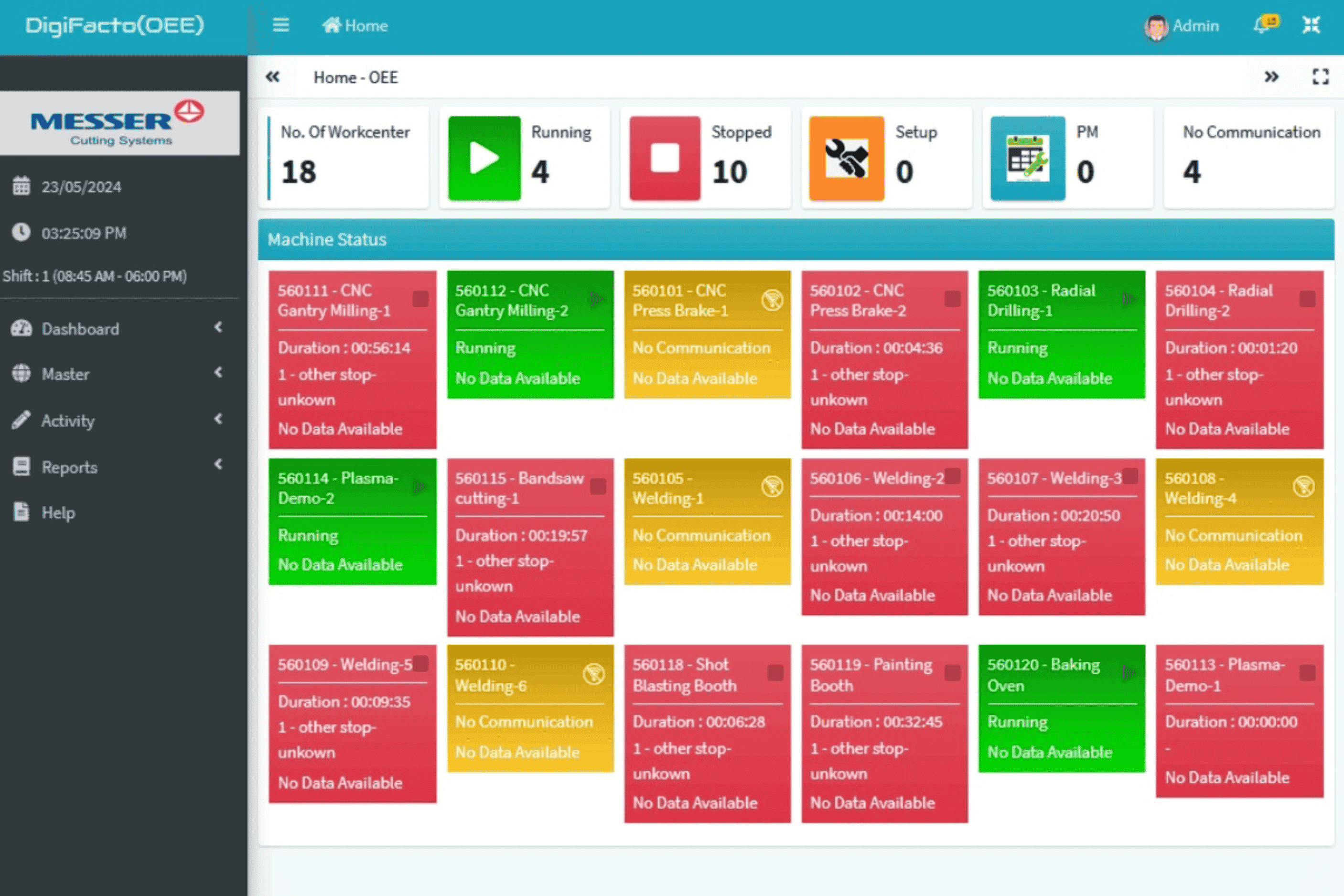Screen dimensions: 1344x896
Task: Open the 560107 - Welding-3 card title
Action: (x=1054, y=478)
